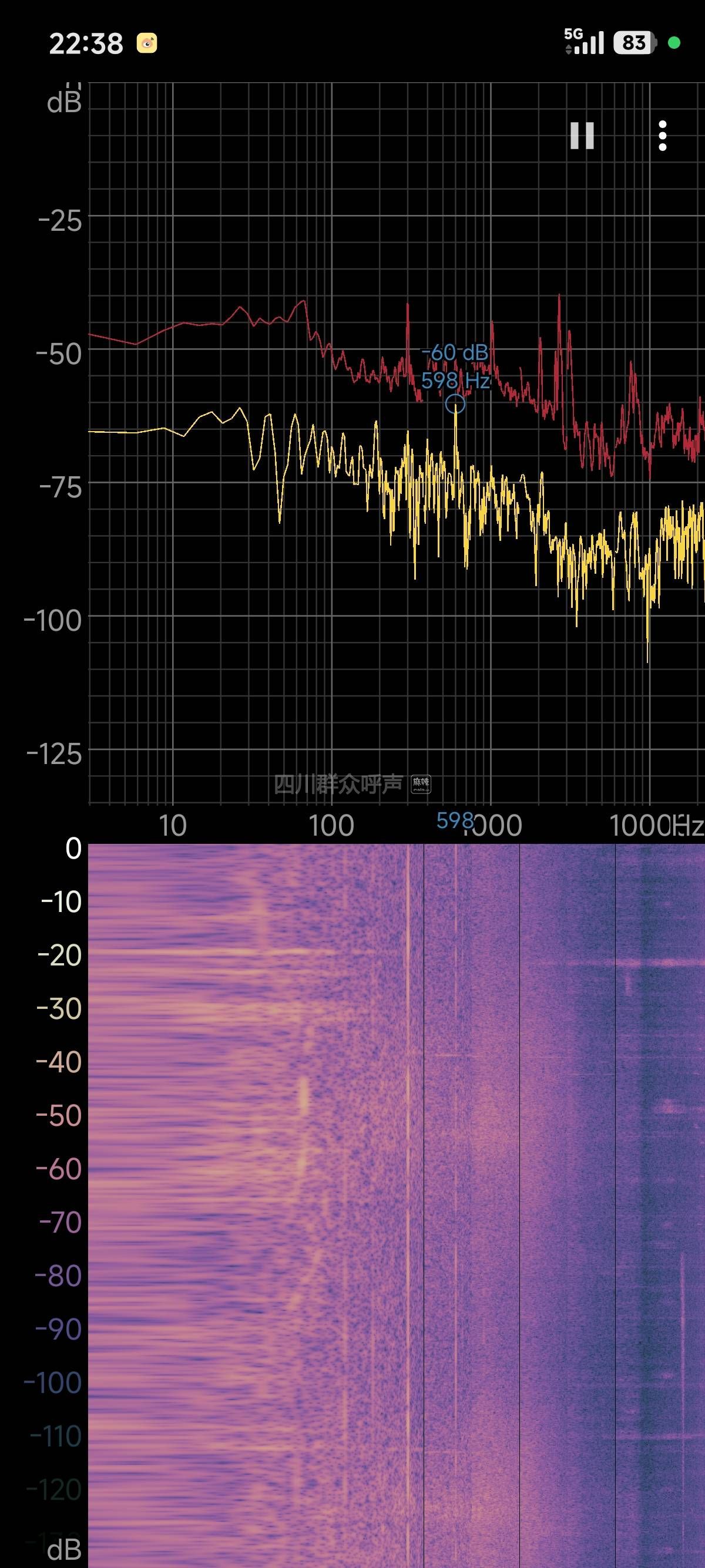Tap the 四川群众呼声 watermark text
The height and width of the screenshot is (1568, 705).
(338, 784)
